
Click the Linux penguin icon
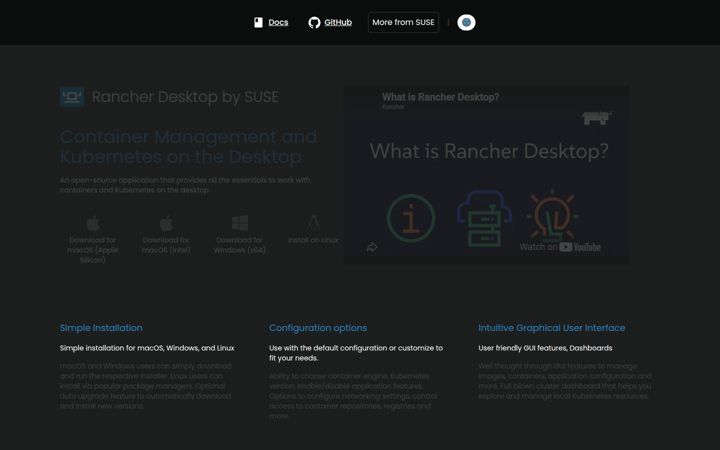313,223
